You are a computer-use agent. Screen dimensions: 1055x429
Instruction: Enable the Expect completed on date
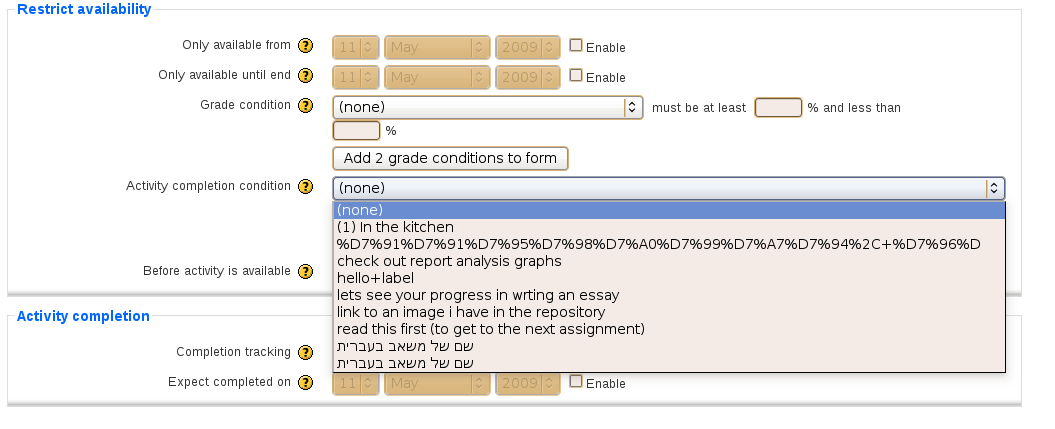[575, 381]
